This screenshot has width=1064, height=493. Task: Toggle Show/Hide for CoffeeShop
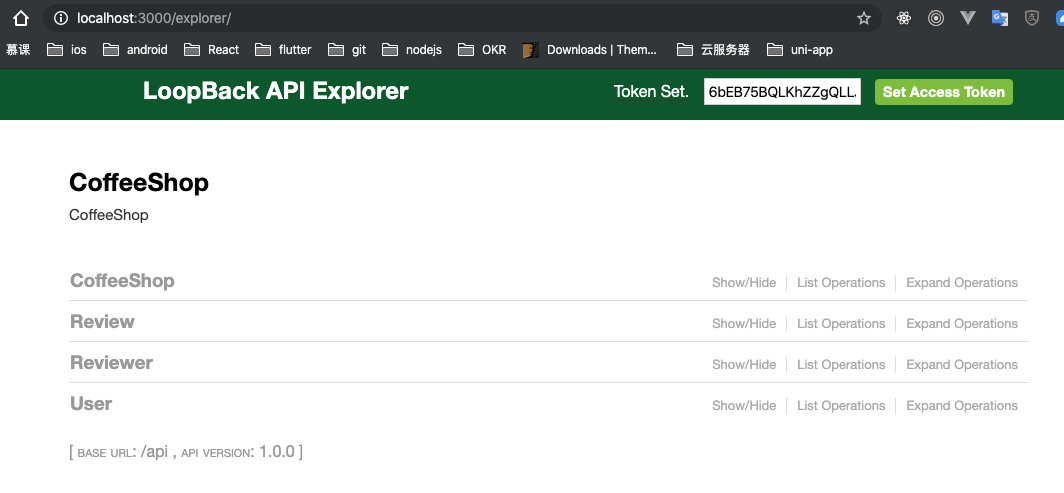coord(744,283)
